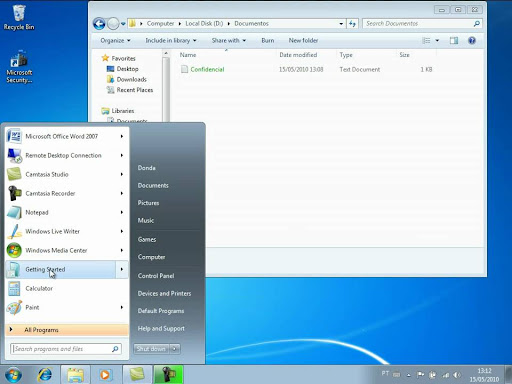Open Devices and Printers
This screenshot has width=512, height=384.
pyautogui.click(x=164, y=293)
